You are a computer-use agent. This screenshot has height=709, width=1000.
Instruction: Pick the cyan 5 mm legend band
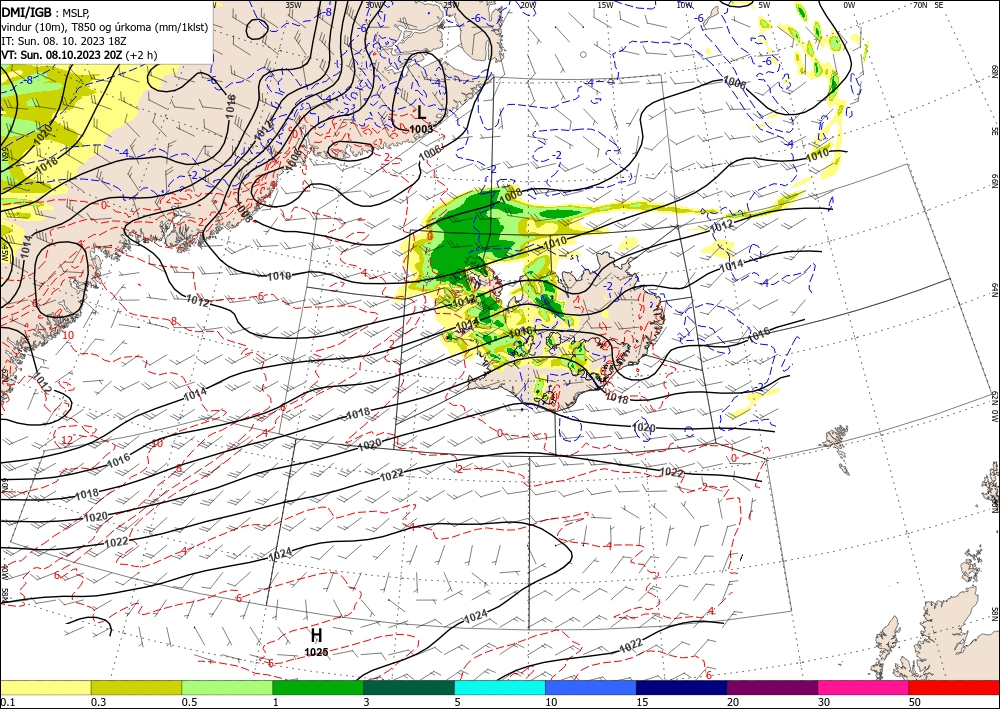500,688
